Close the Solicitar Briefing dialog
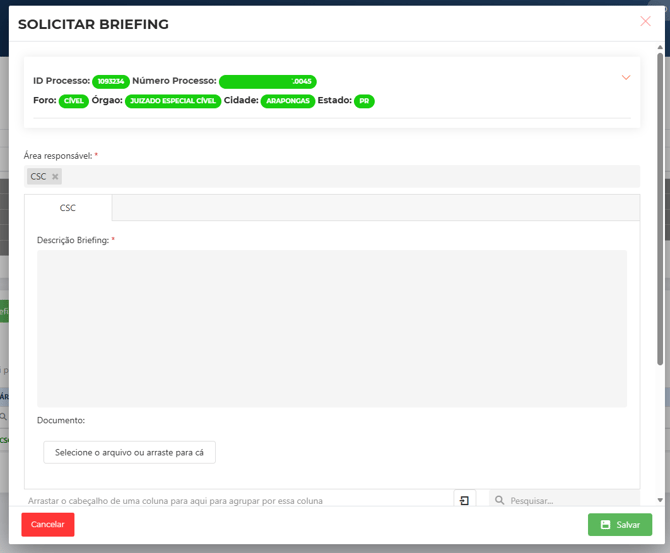The image size is (670, 553). (x=645, y=21)
